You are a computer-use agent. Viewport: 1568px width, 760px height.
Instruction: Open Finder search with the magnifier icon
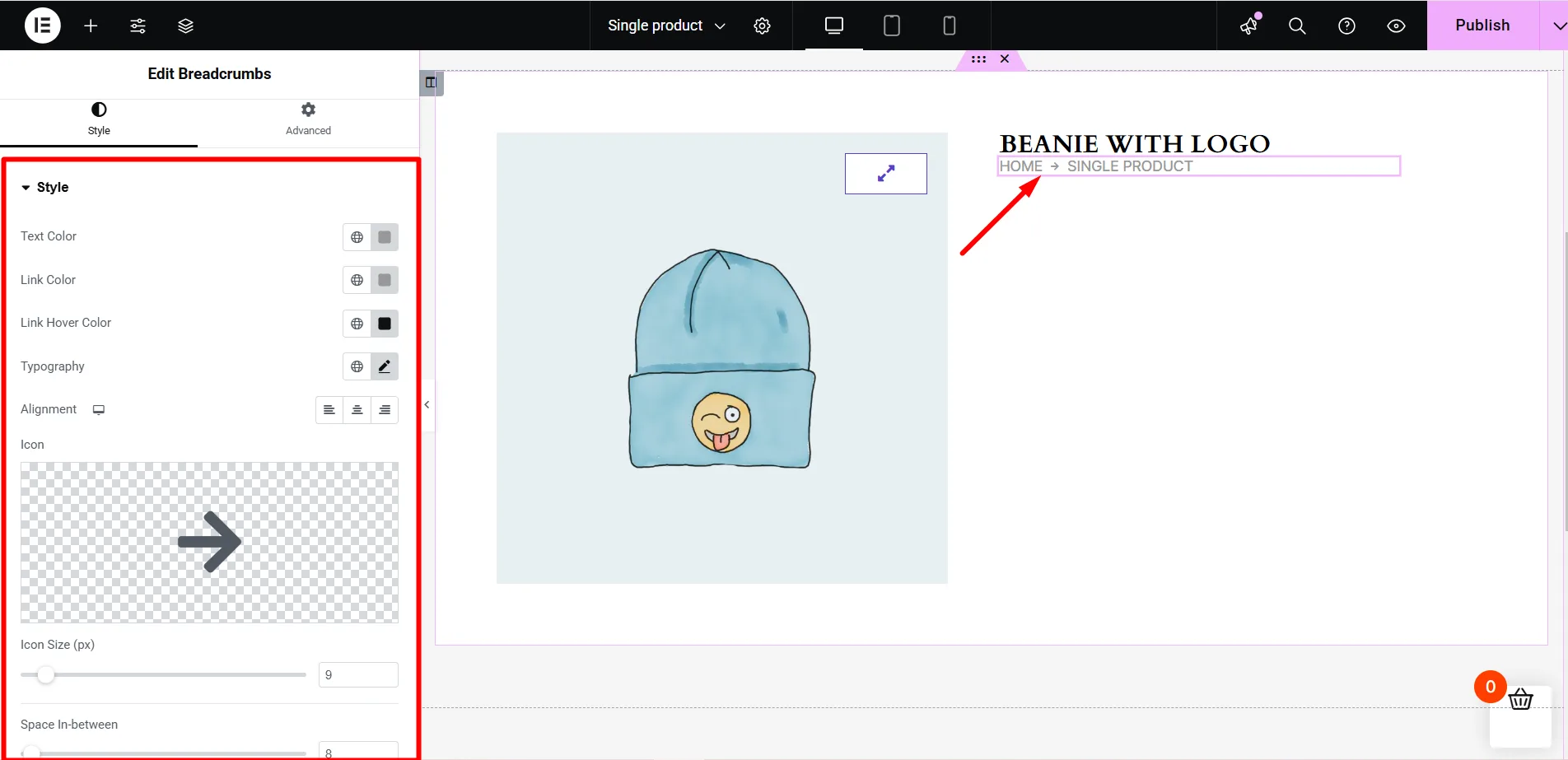[x=1296, y=25]
